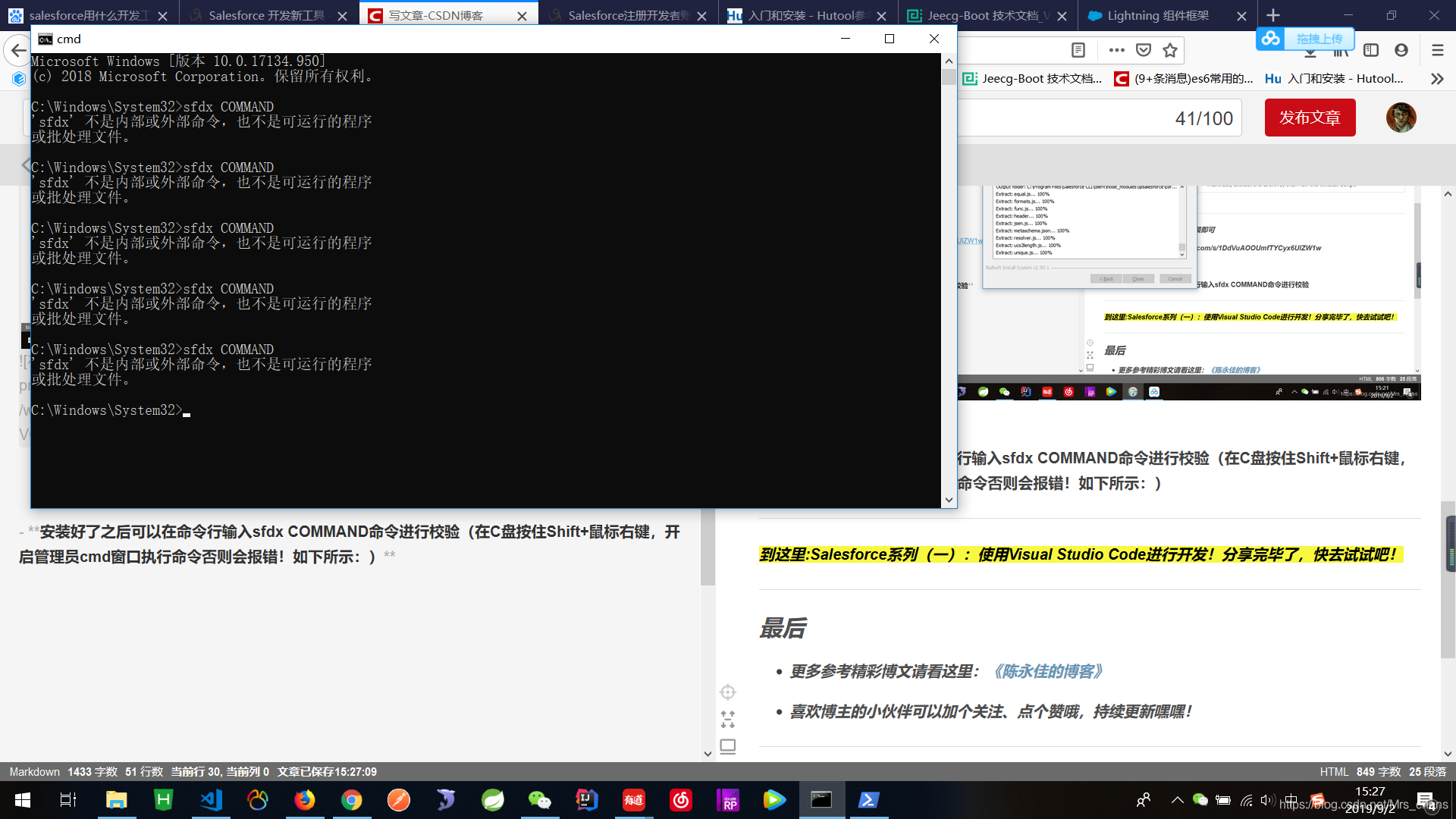Viewport: 1456px width, 819px height.
Task: Click the reader view icon in address bar
Action: click(x=1078, y=50)
